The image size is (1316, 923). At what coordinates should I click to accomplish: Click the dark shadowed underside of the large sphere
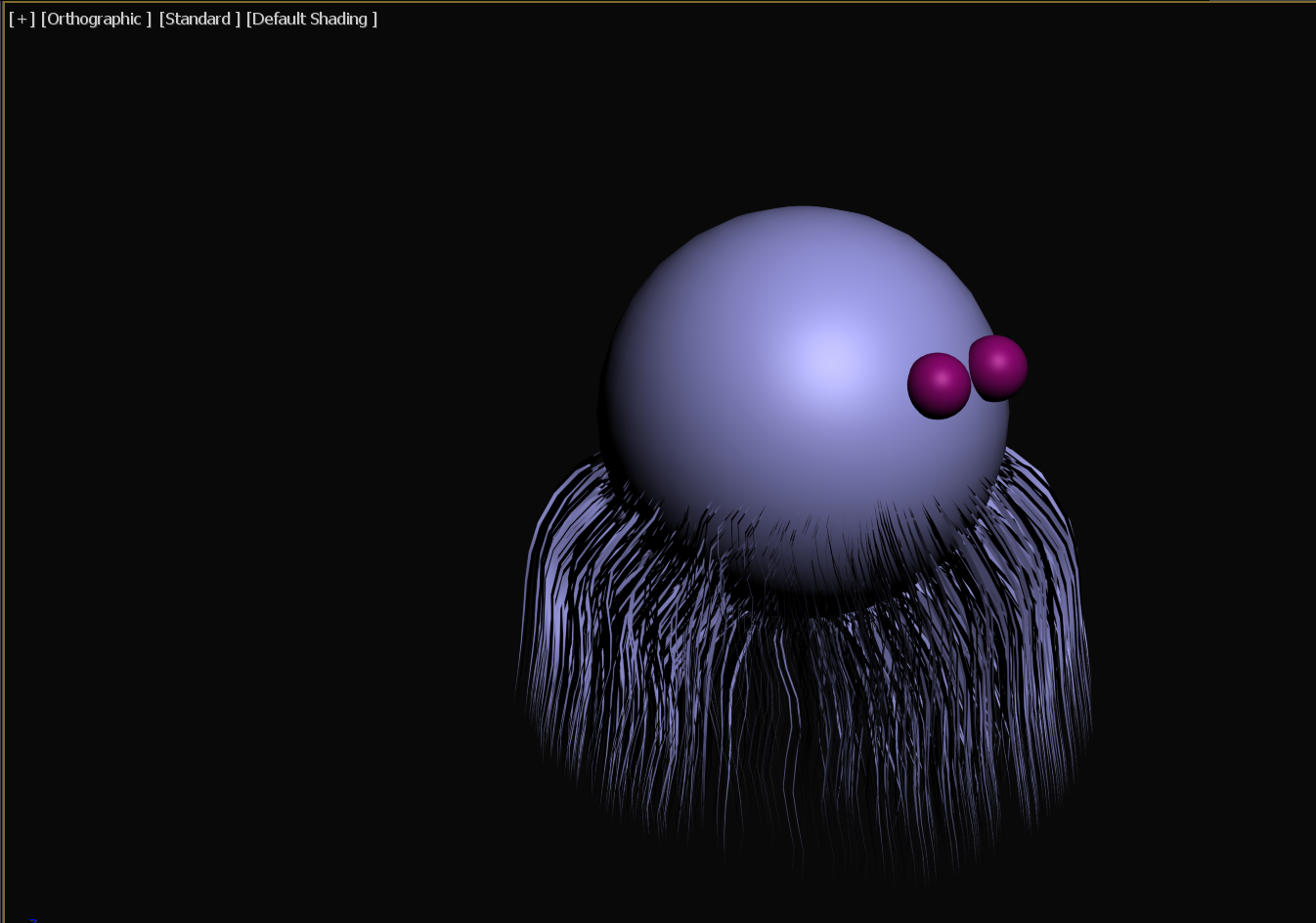[x=812, y=577]
